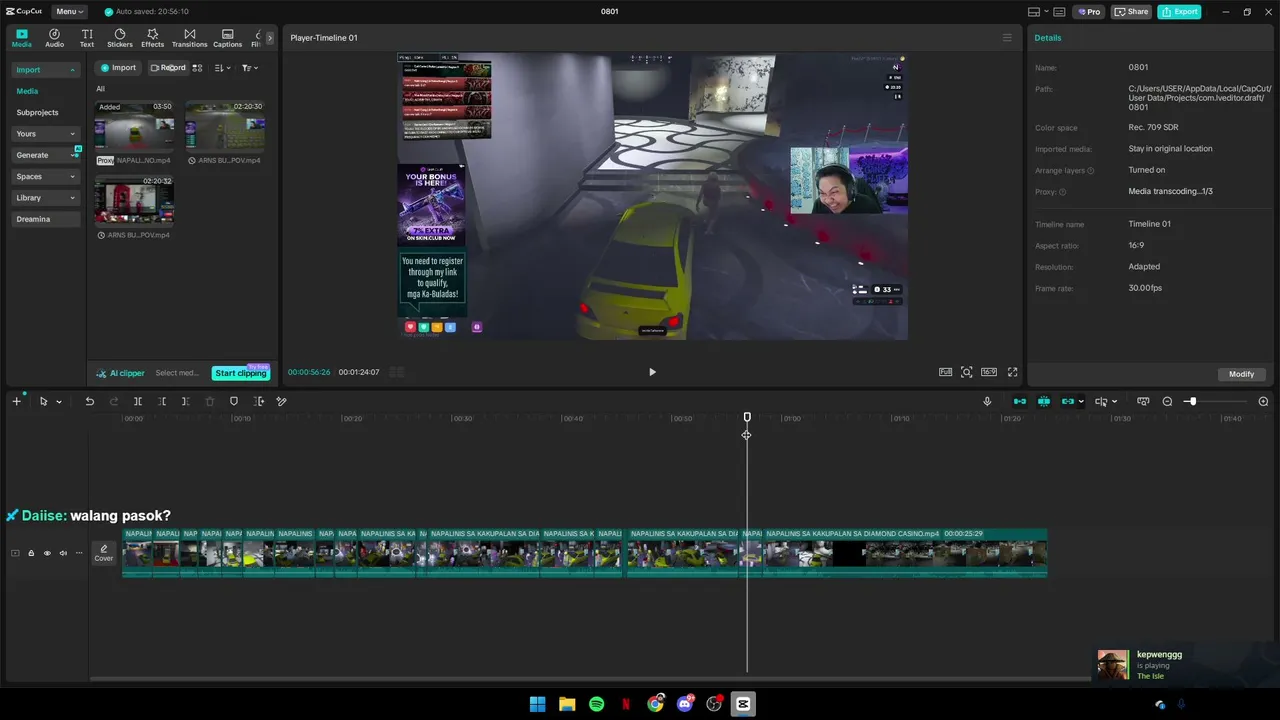Click the Record button
The width and height of the screenshot is (1280, 720).
(168, 68)
